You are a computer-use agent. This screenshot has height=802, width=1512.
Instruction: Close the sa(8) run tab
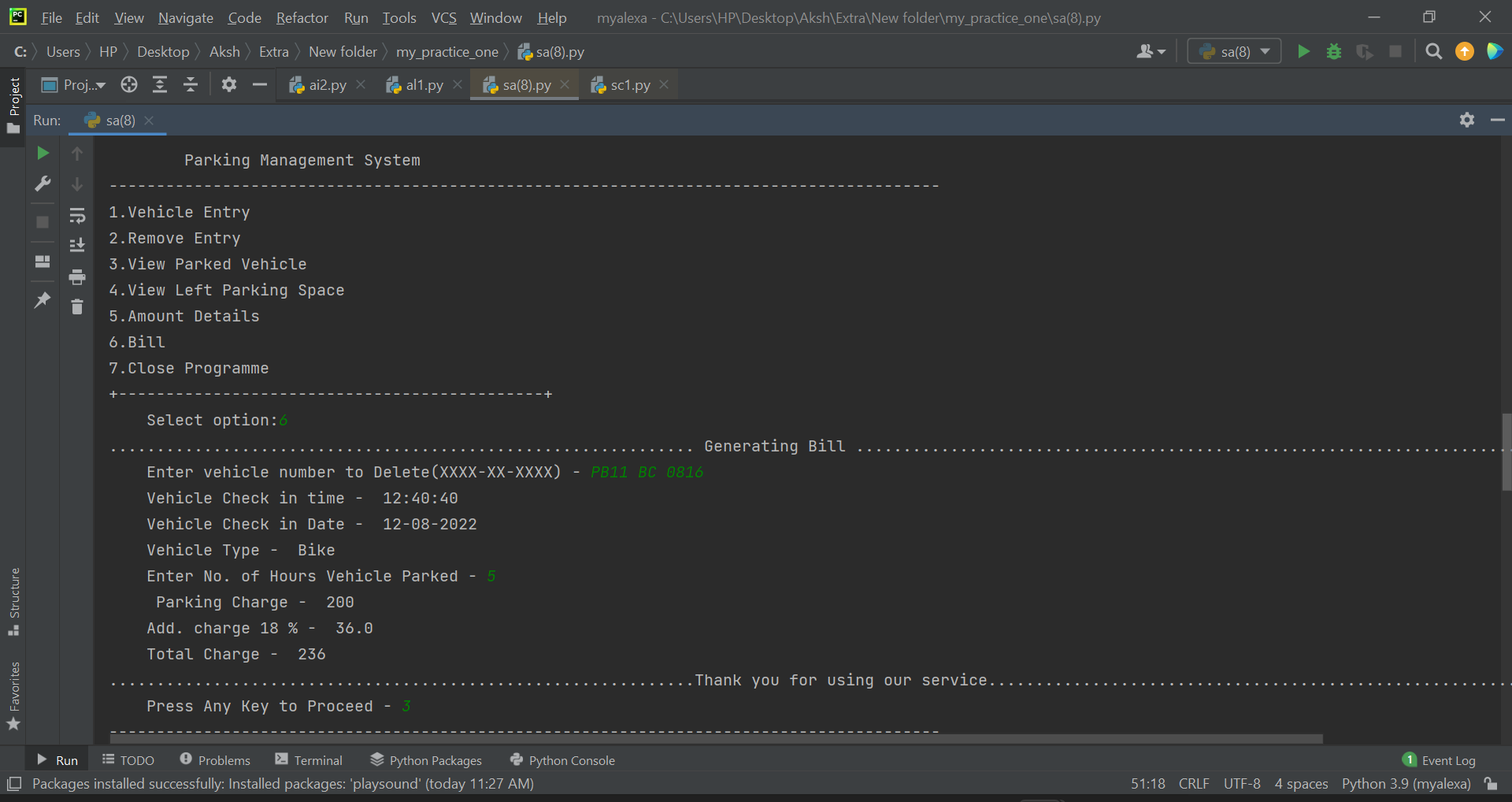tap(149, 121)
